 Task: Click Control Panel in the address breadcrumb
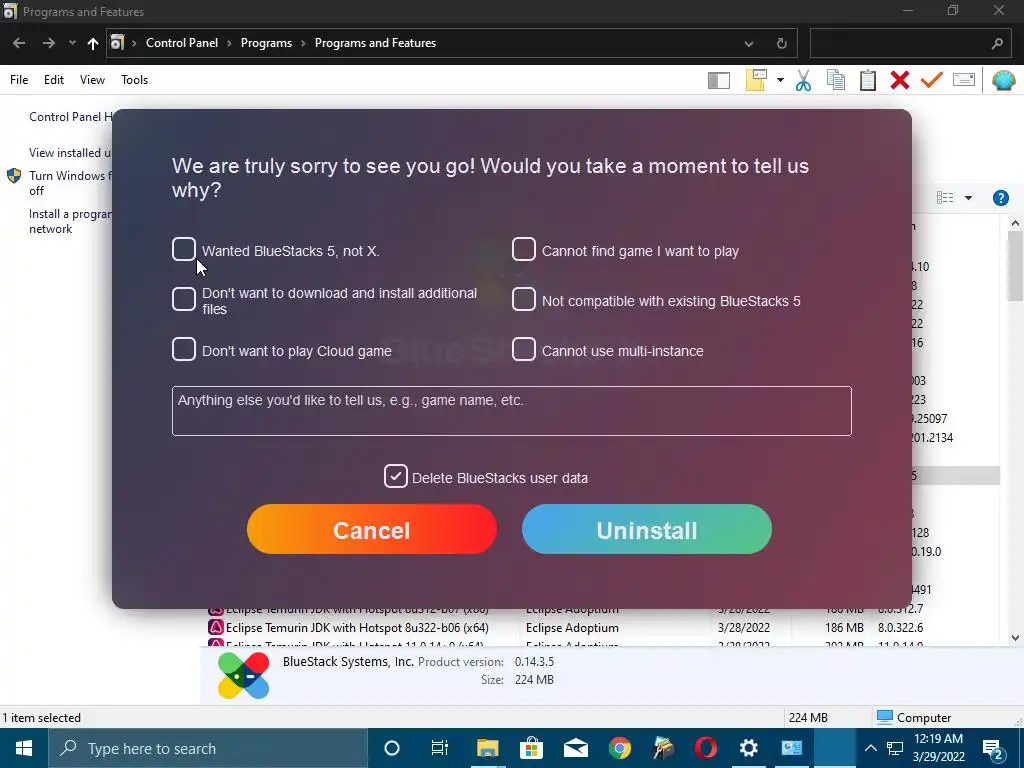[x=182, y=43]
